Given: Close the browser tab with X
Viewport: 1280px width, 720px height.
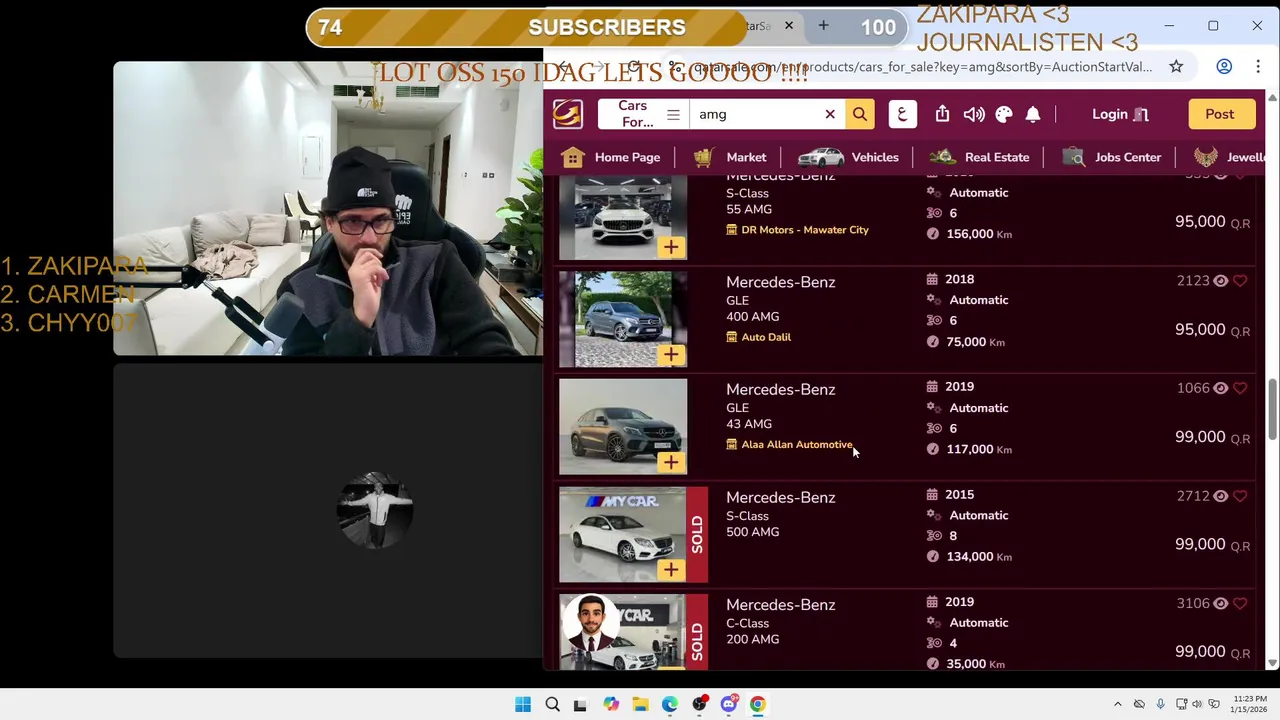Looking at the screenshot, I should point(788,26).
